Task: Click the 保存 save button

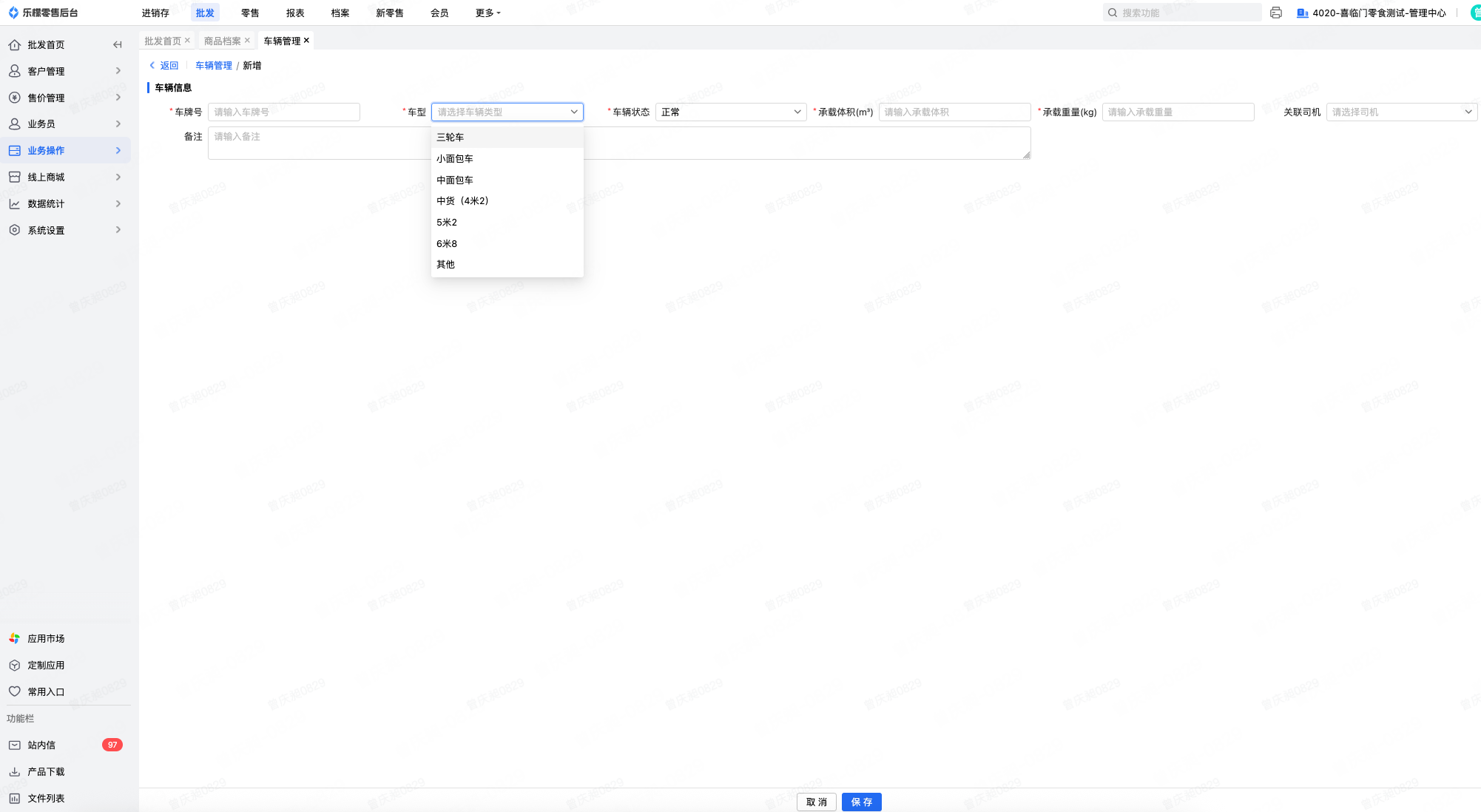Action: pyautogui.click(x=861, y=802)
